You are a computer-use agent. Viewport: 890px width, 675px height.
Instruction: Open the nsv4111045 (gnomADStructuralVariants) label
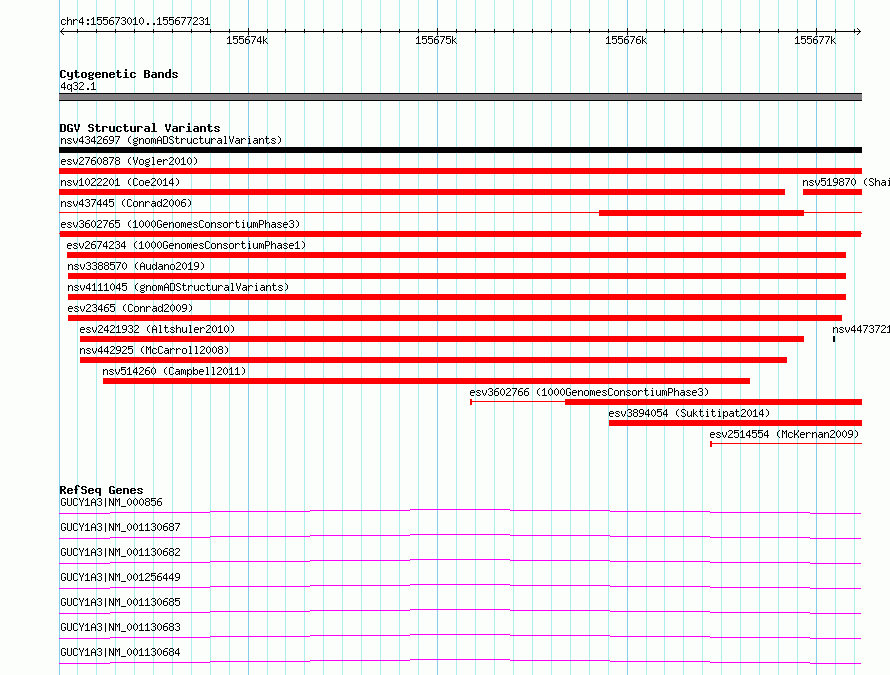[178, 287]
